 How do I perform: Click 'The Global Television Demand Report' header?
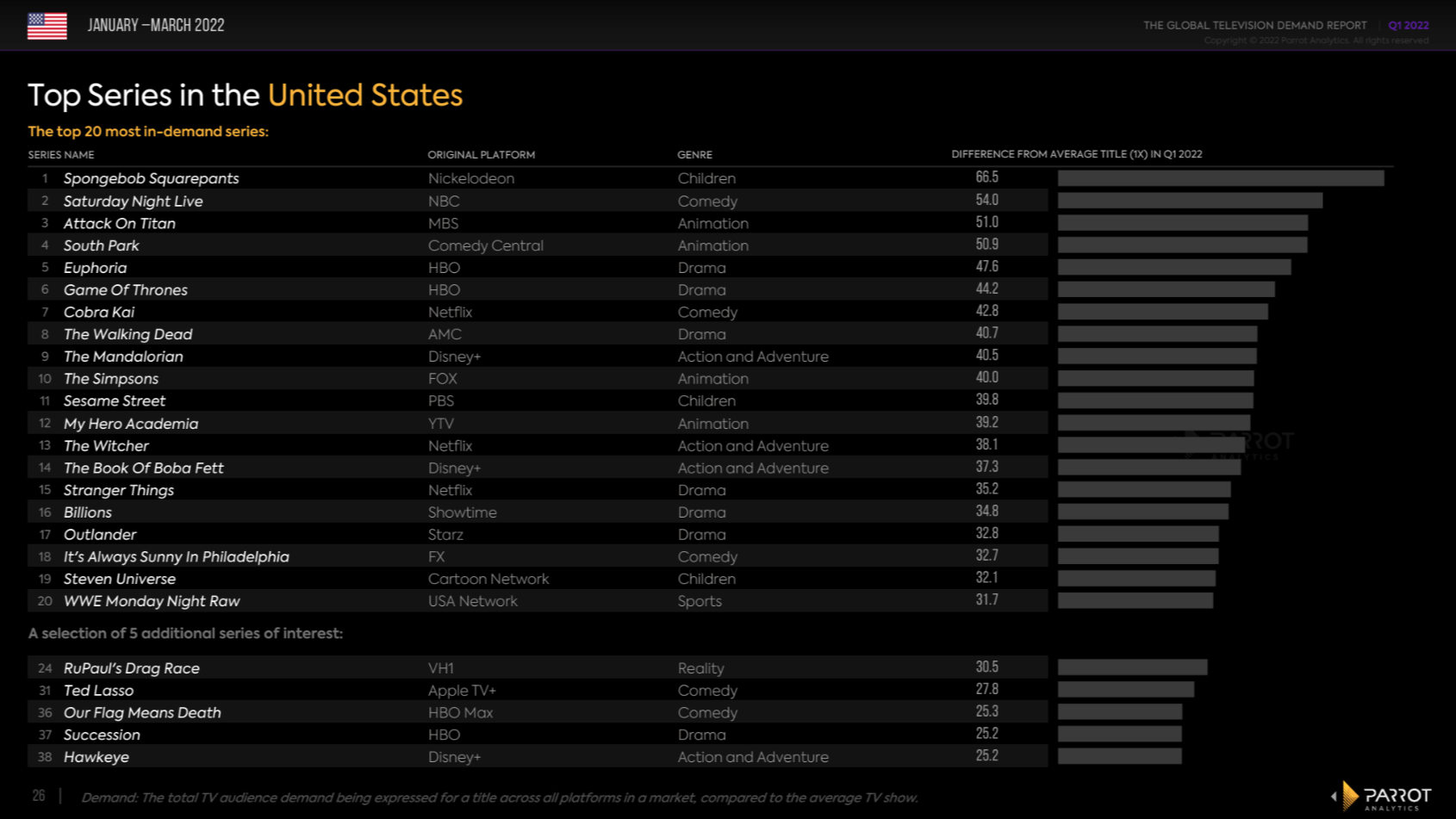[1254, 25]
